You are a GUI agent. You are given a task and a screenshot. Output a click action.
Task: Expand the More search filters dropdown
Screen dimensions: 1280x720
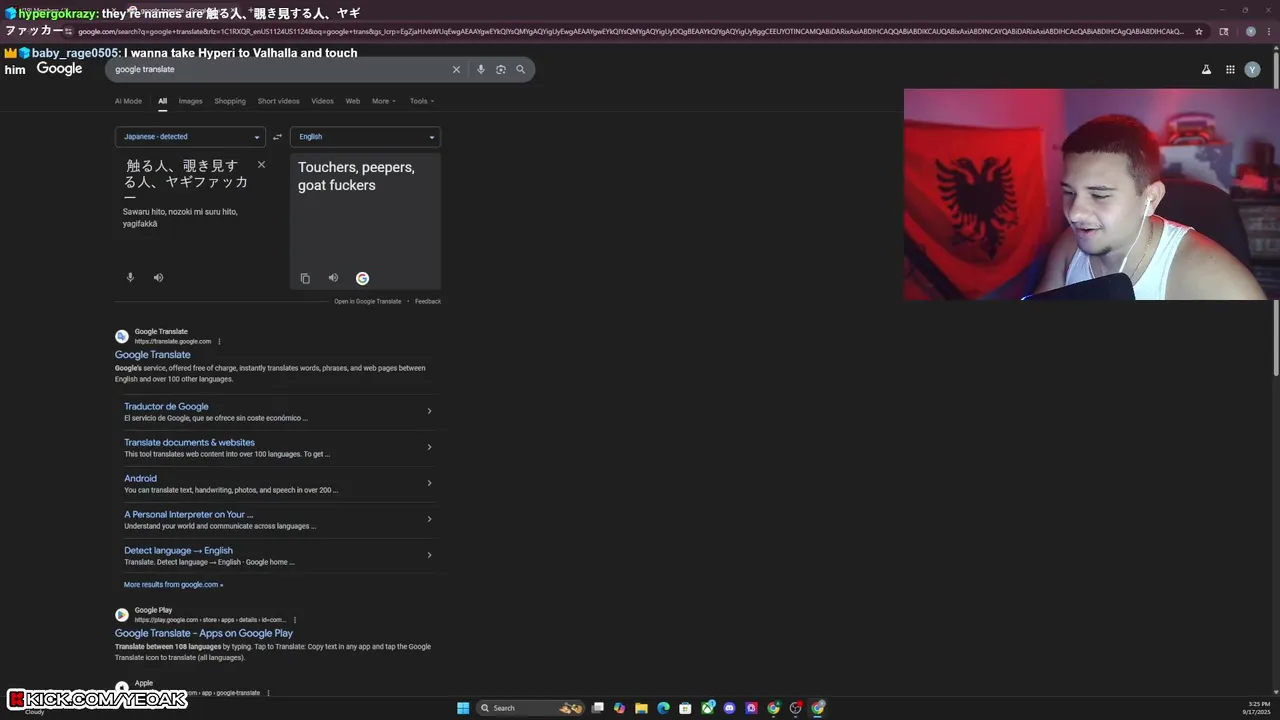[384, 101]
